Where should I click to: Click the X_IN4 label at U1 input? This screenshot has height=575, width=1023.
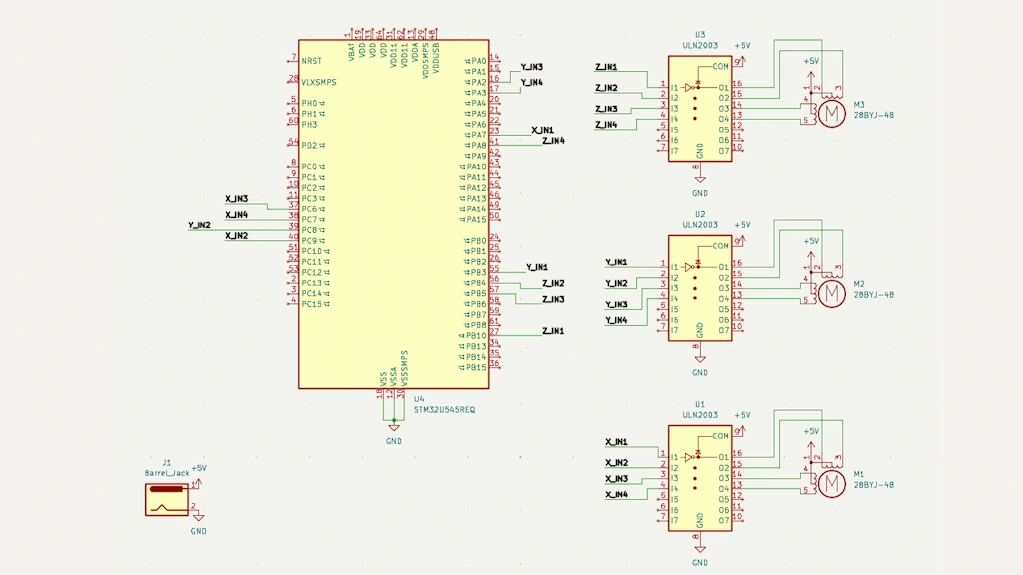coord(617,495)
